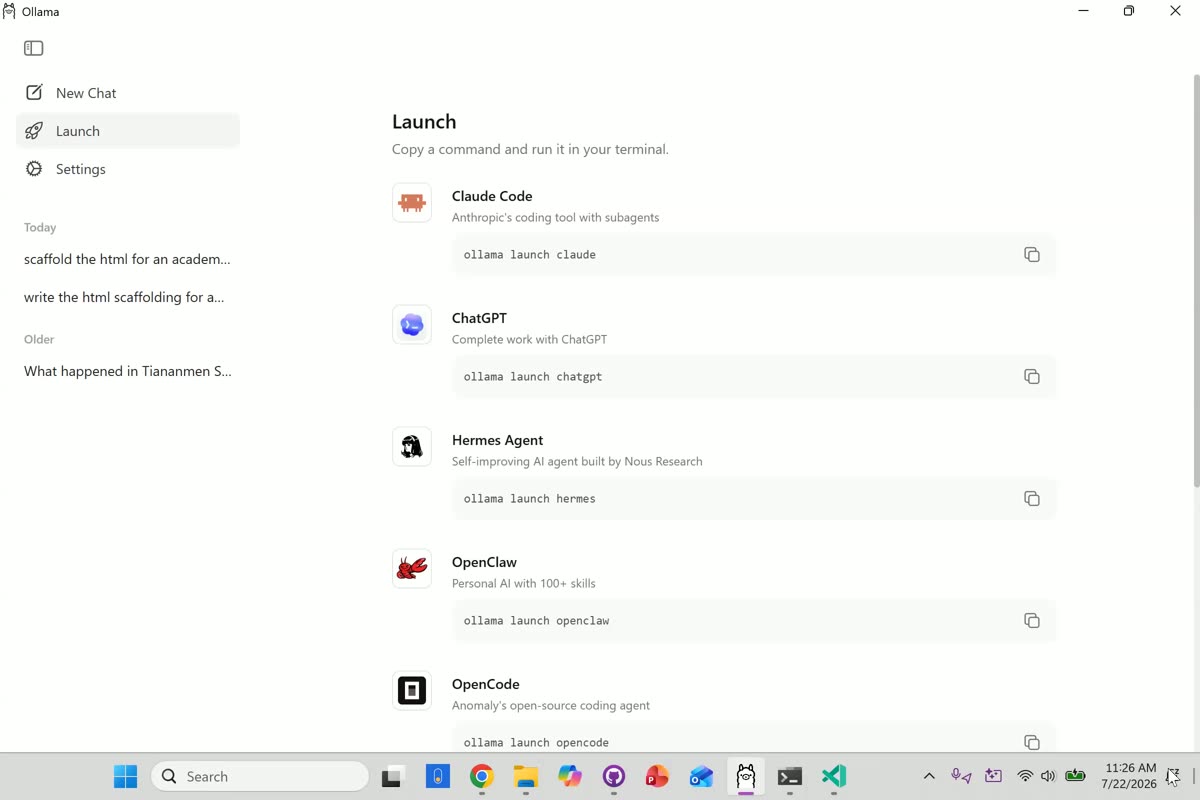Image resolution: width=1200 pixels, height=800 pixels.
Task: Click the New Chat pencil icon
Action: coord(34,92)
